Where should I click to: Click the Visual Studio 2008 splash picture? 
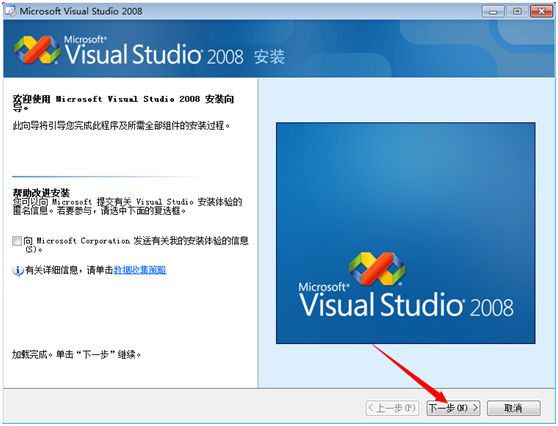406,233
